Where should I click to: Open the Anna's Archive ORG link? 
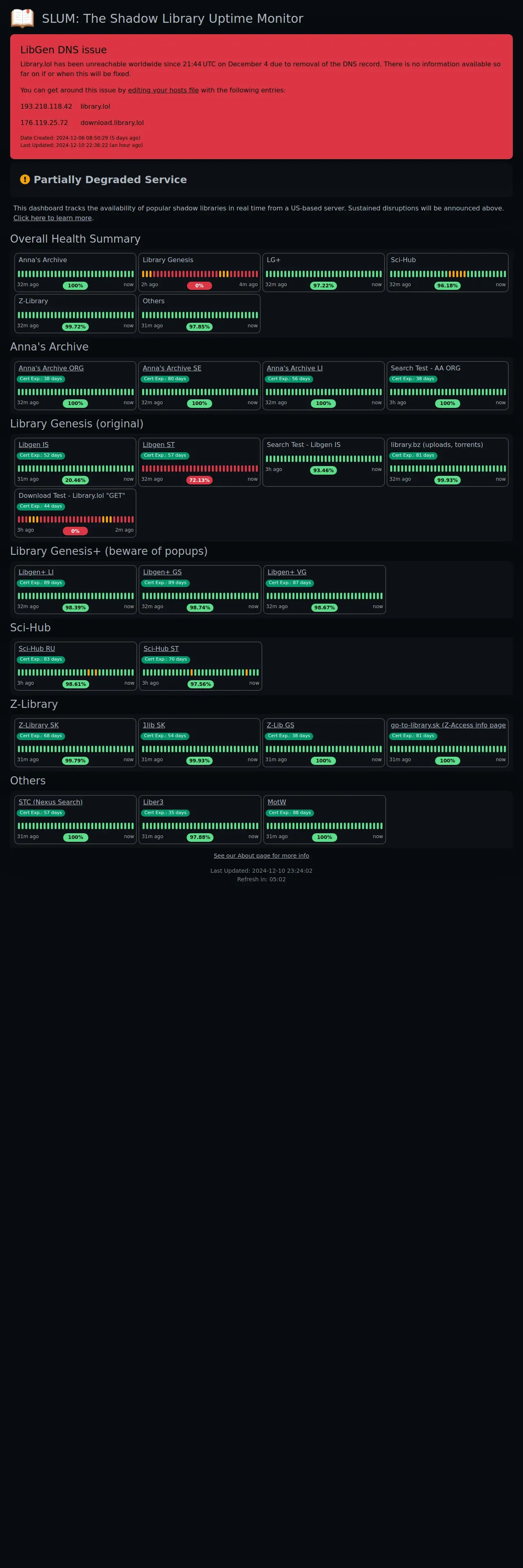click(51, 368)
